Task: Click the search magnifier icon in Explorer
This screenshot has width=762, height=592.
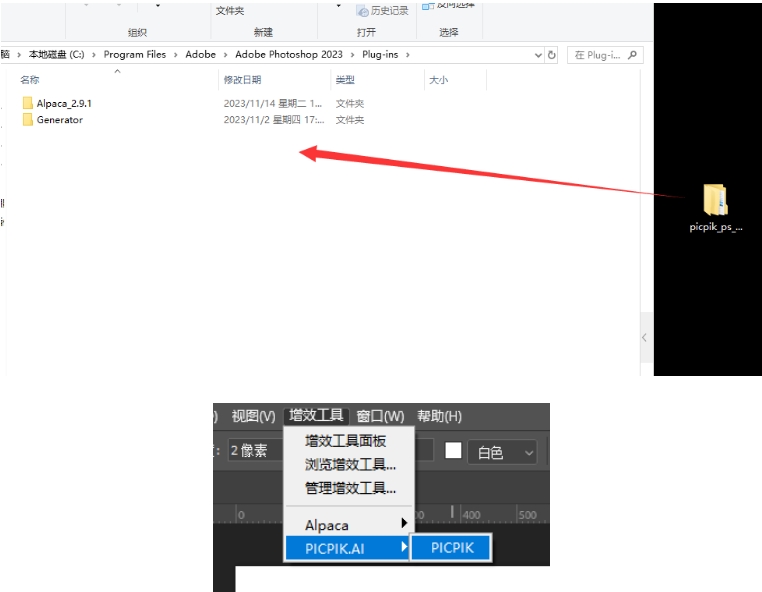Action: (x=632, y=55)
